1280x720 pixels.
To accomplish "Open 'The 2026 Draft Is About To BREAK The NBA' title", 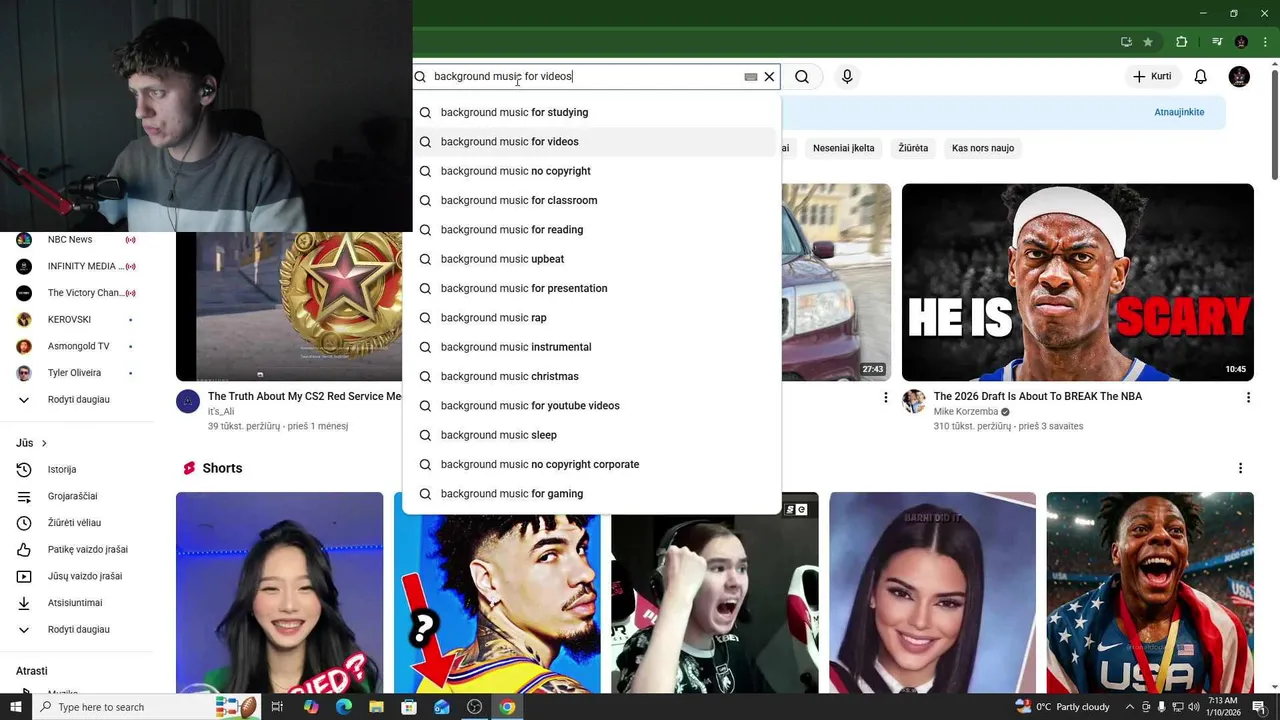I will point(1037,396).
